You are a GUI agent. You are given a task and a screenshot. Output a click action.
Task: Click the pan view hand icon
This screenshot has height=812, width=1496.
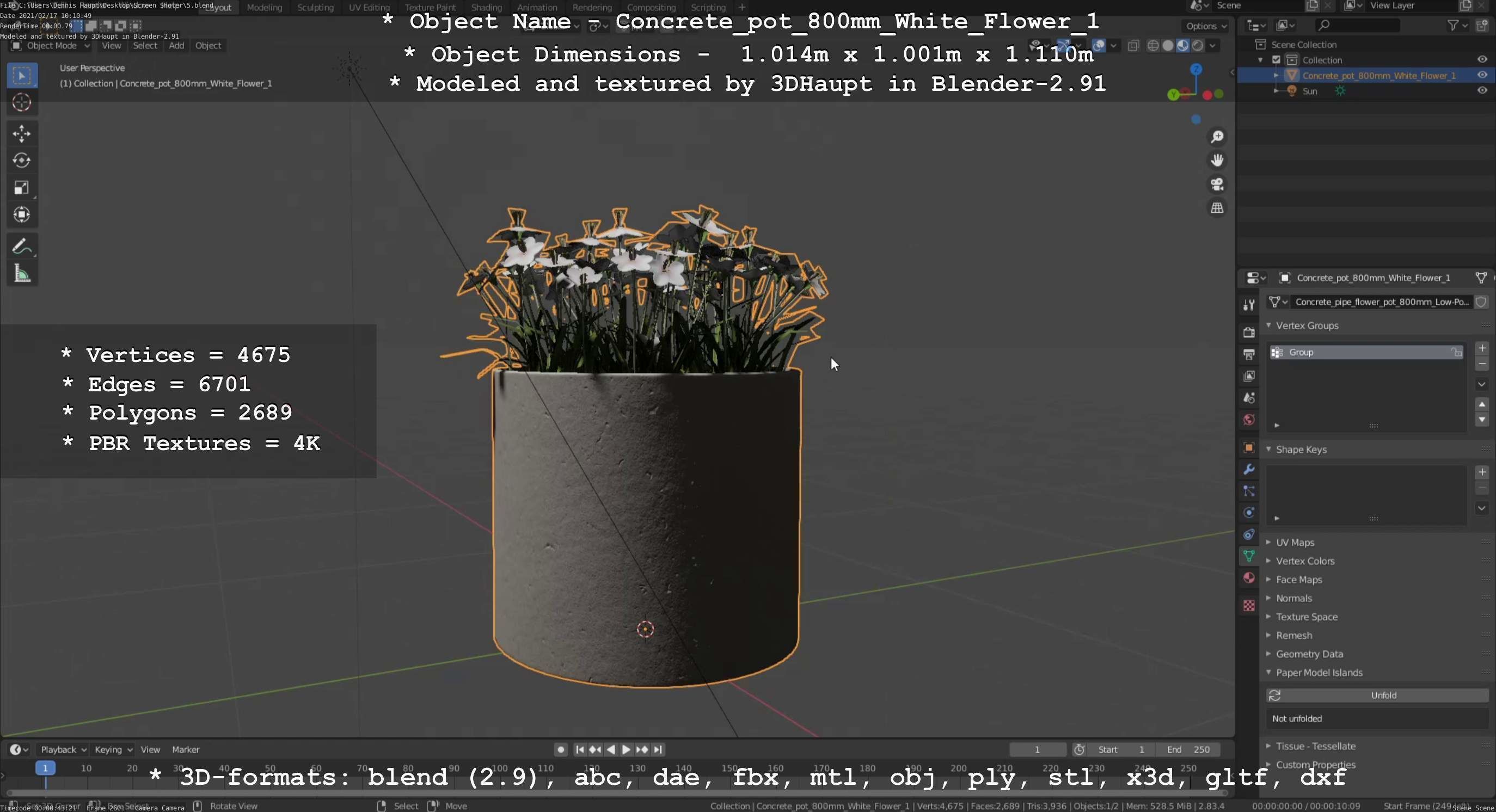pyautogui.click(x=1217, y=160)
